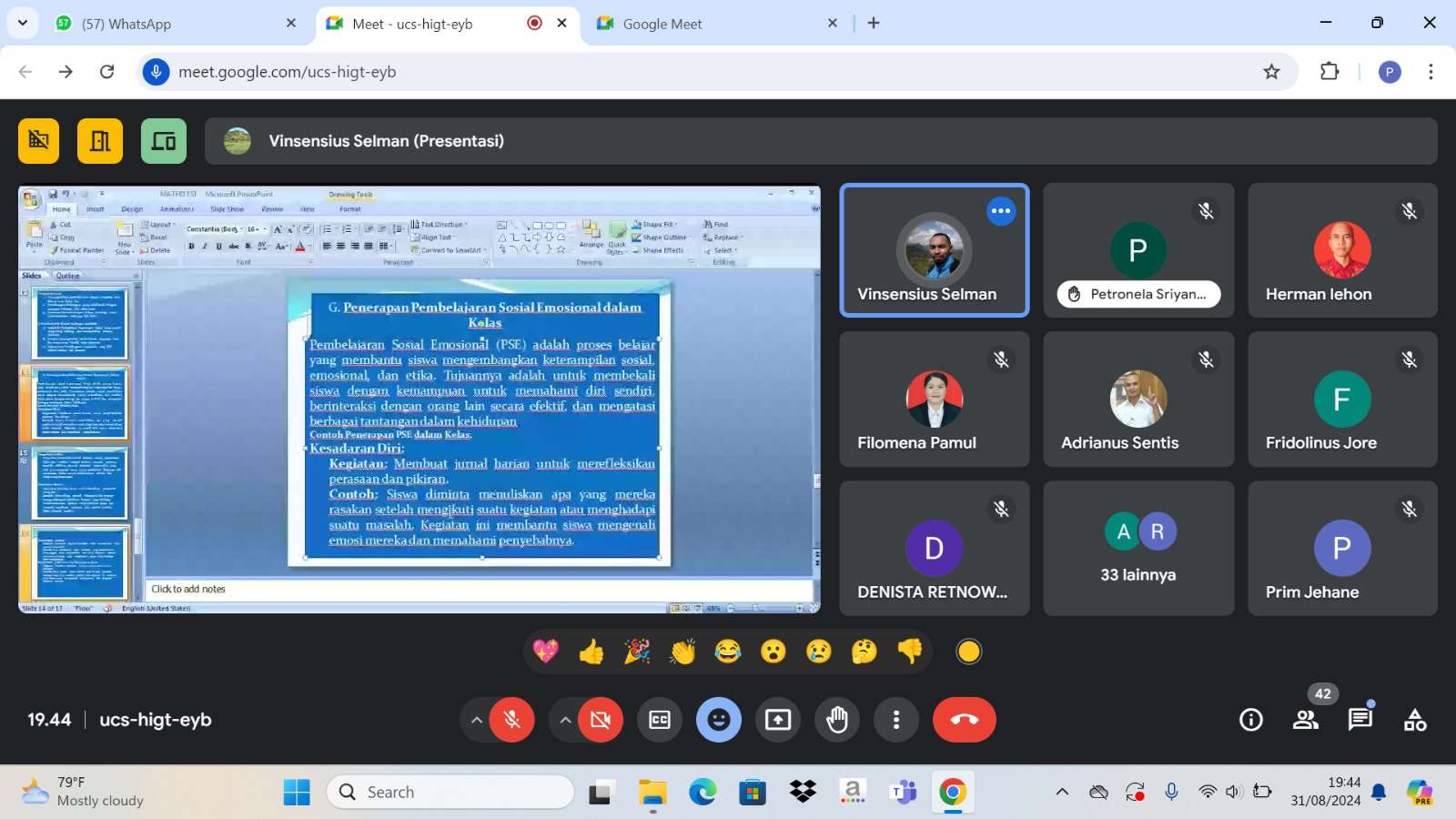The width and height of the screenshot is (1456, 819).
Task: Open the activities shapes icon
Action: click(x=1415, y=720)
